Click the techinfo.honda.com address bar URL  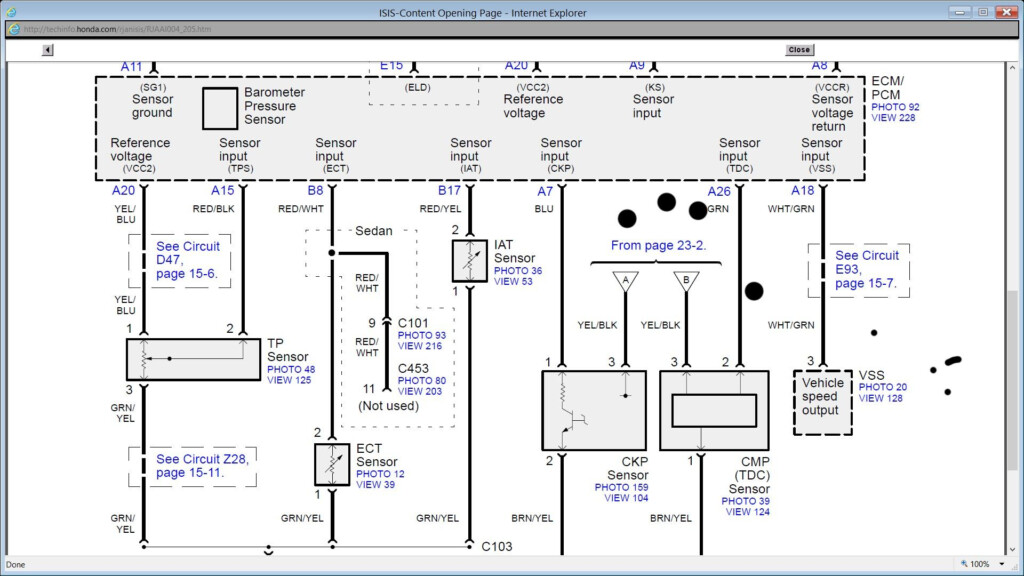117,29
